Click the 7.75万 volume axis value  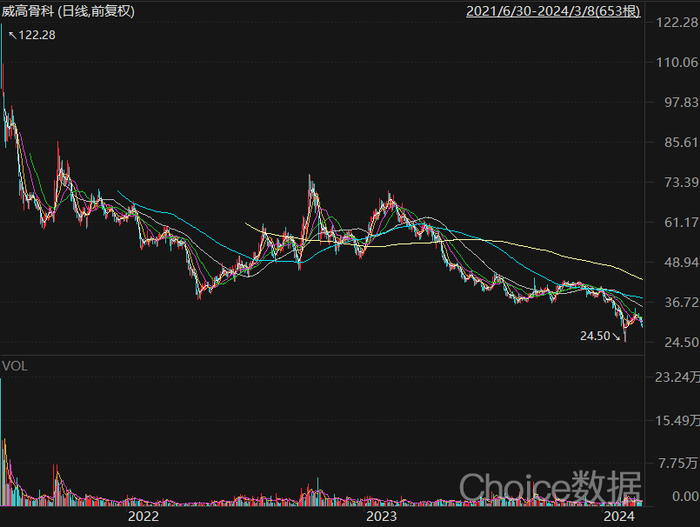pyautogui.click(x=679, y=463)
